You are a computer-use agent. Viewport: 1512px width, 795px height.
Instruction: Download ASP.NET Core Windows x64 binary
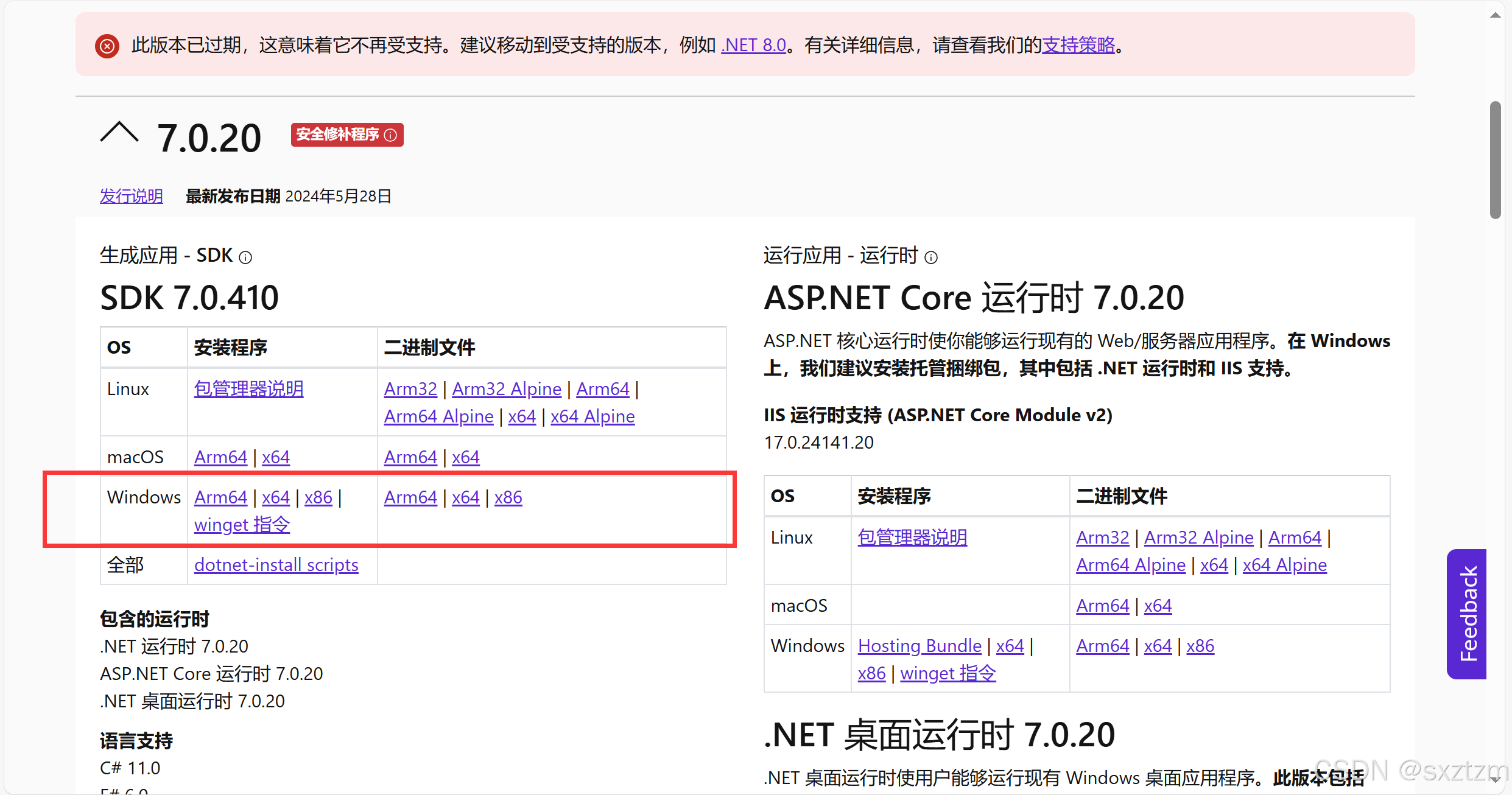click(1158, 645)
